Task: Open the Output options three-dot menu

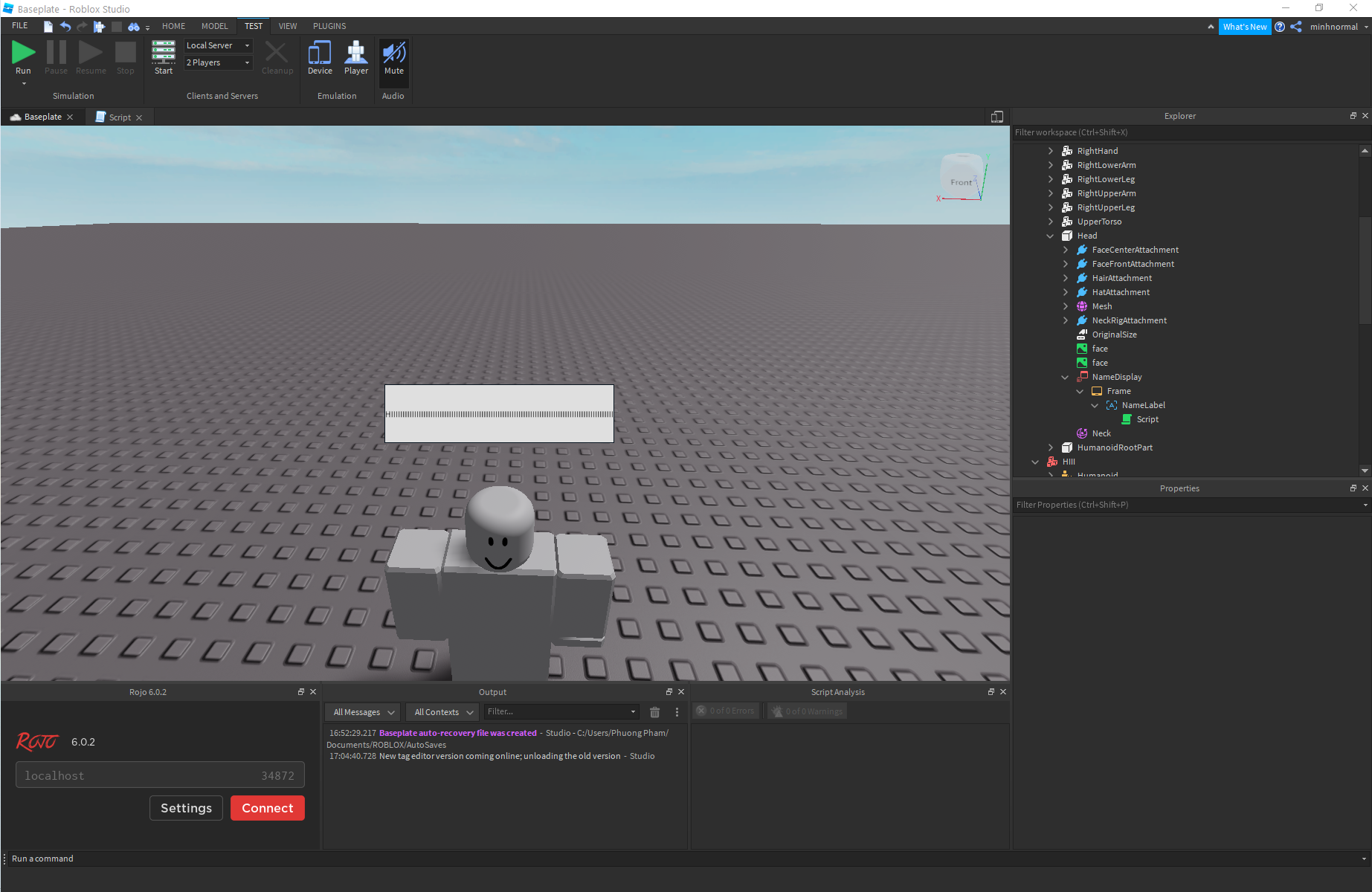Action: coord(677,712)
